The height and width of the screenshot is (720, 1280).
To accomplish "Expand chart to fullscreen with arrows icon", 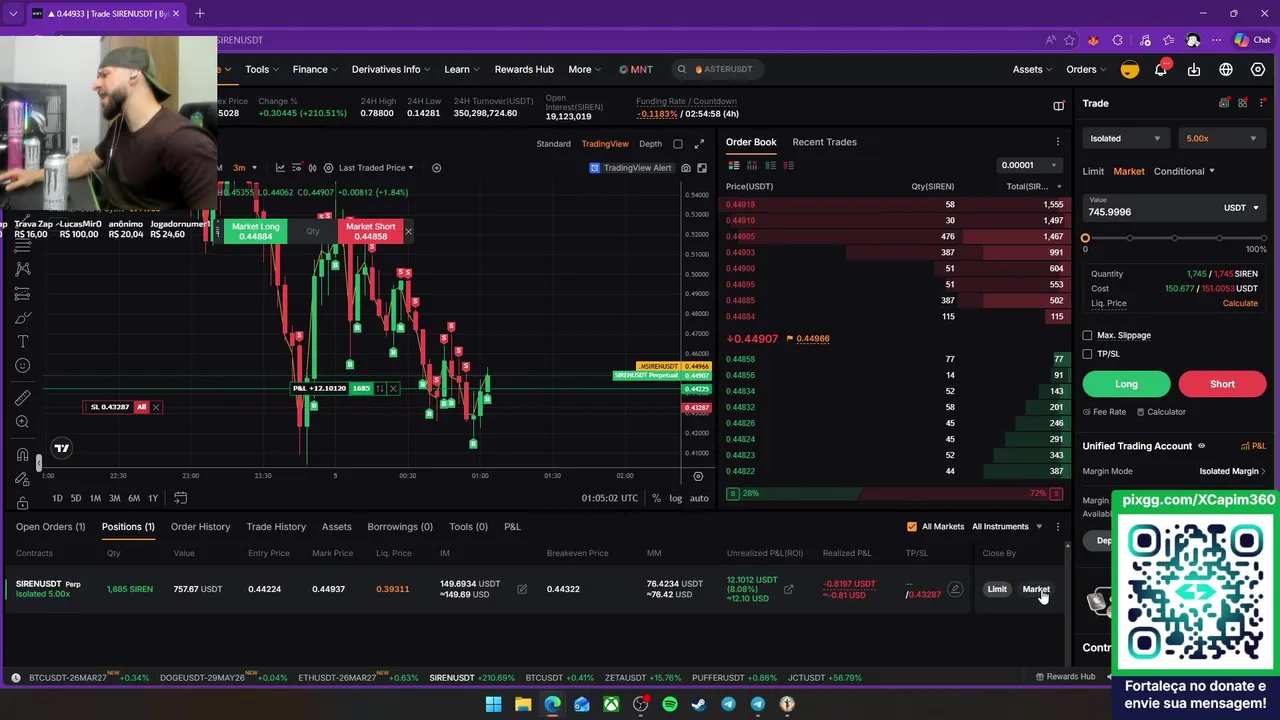I will pos(699,144).
